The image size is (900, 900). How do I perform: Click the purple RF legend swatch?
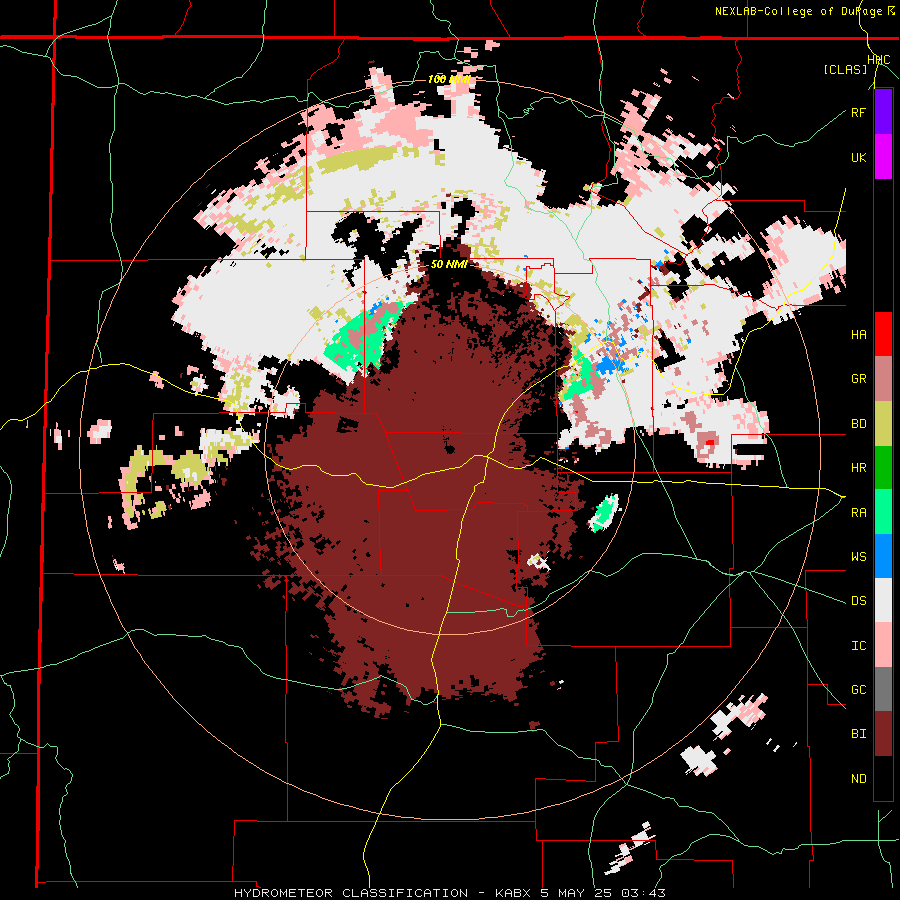pos(883,112)
